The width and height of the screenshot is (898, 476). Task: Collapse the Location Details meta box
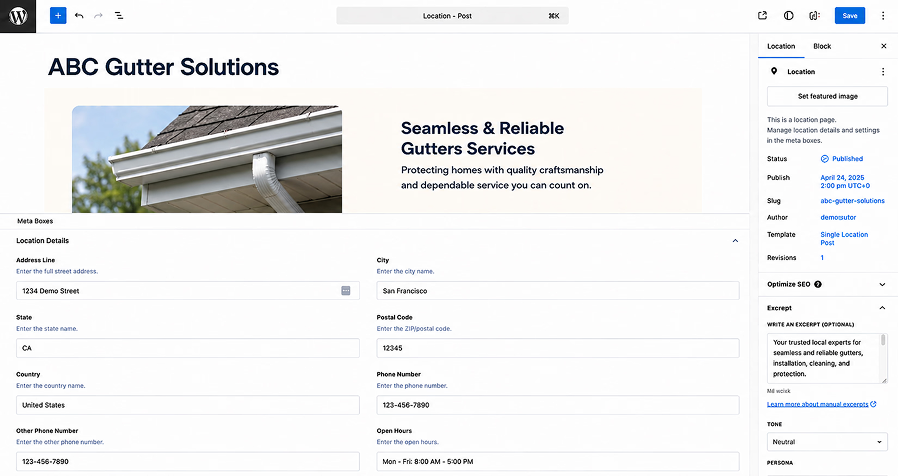click(x=735, y=241)
